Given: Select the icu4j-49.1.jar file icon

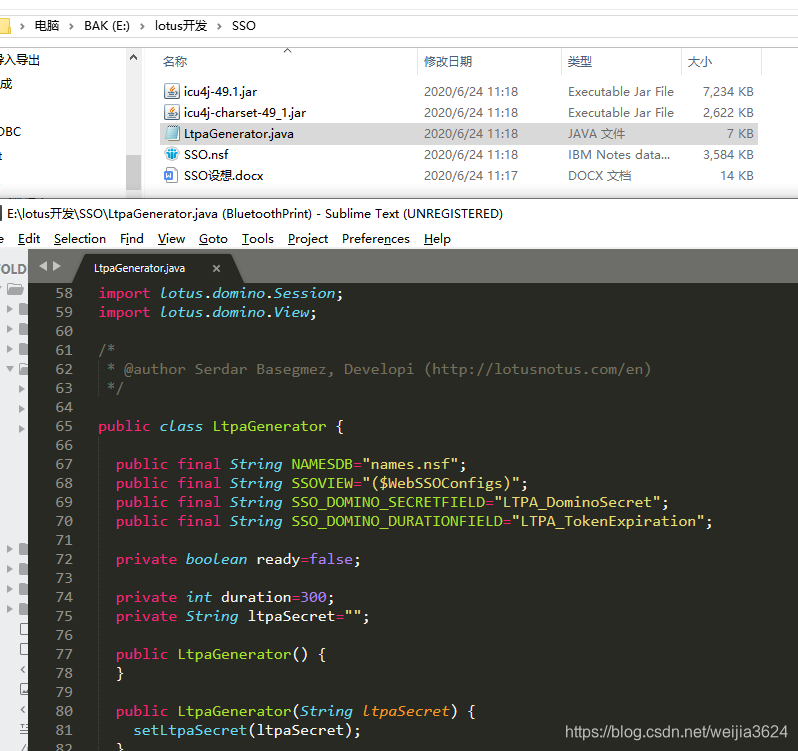Looking at the screenshot, I should click(172, 91).
